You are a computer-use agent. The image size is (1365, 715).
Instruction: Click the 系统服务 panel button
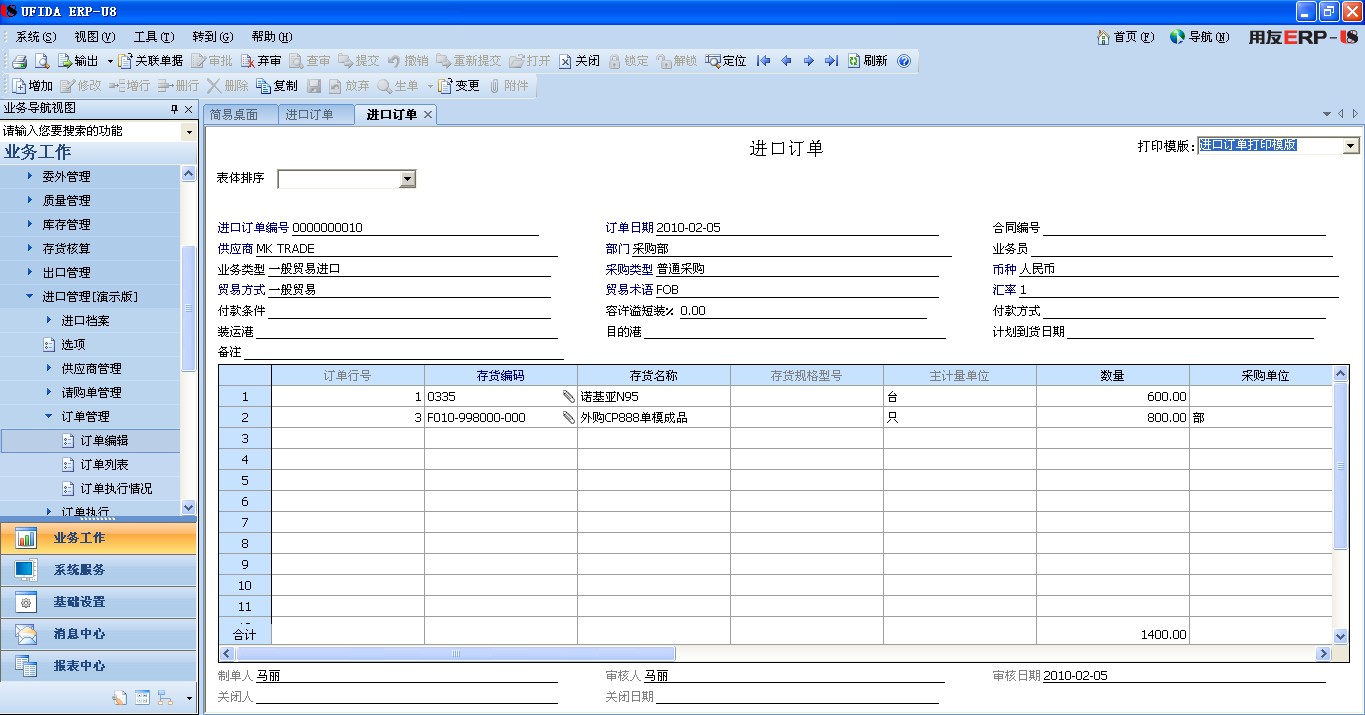pyautogui.click(x=98, y=570)
